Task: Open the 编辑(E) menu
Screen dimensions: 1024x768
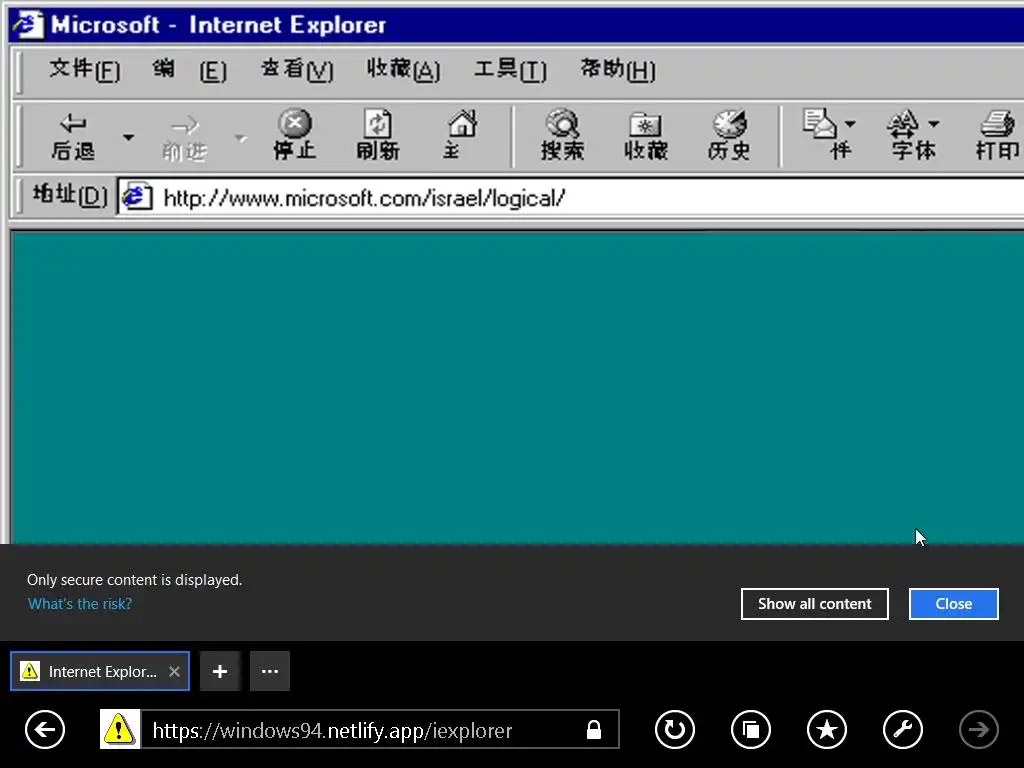Action: 189,69
